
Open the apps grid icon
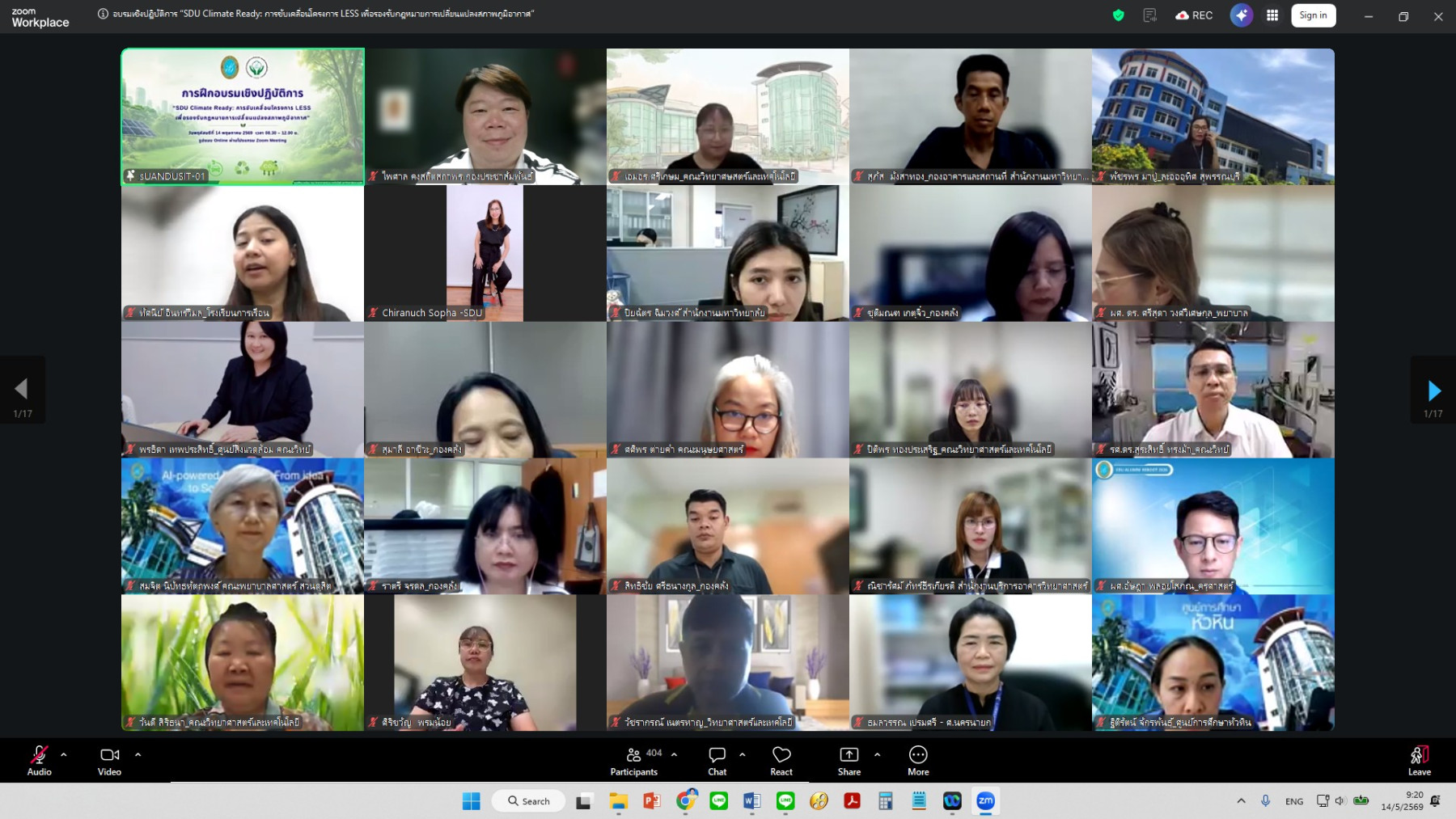1272,15
